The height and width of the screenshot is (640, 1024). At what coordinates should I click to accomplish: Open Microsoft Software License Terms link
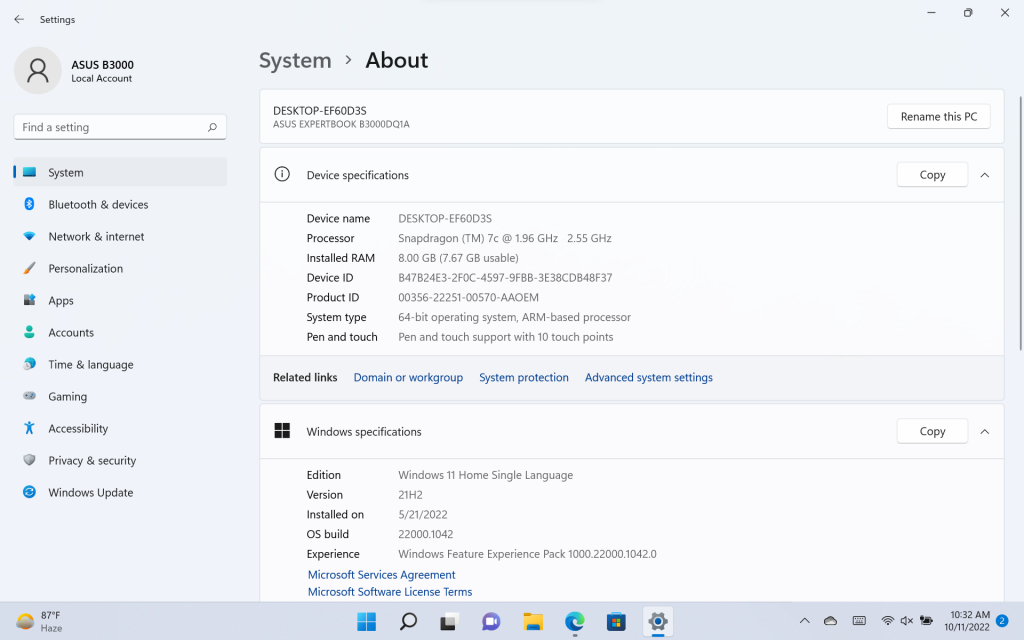point(390,592)
